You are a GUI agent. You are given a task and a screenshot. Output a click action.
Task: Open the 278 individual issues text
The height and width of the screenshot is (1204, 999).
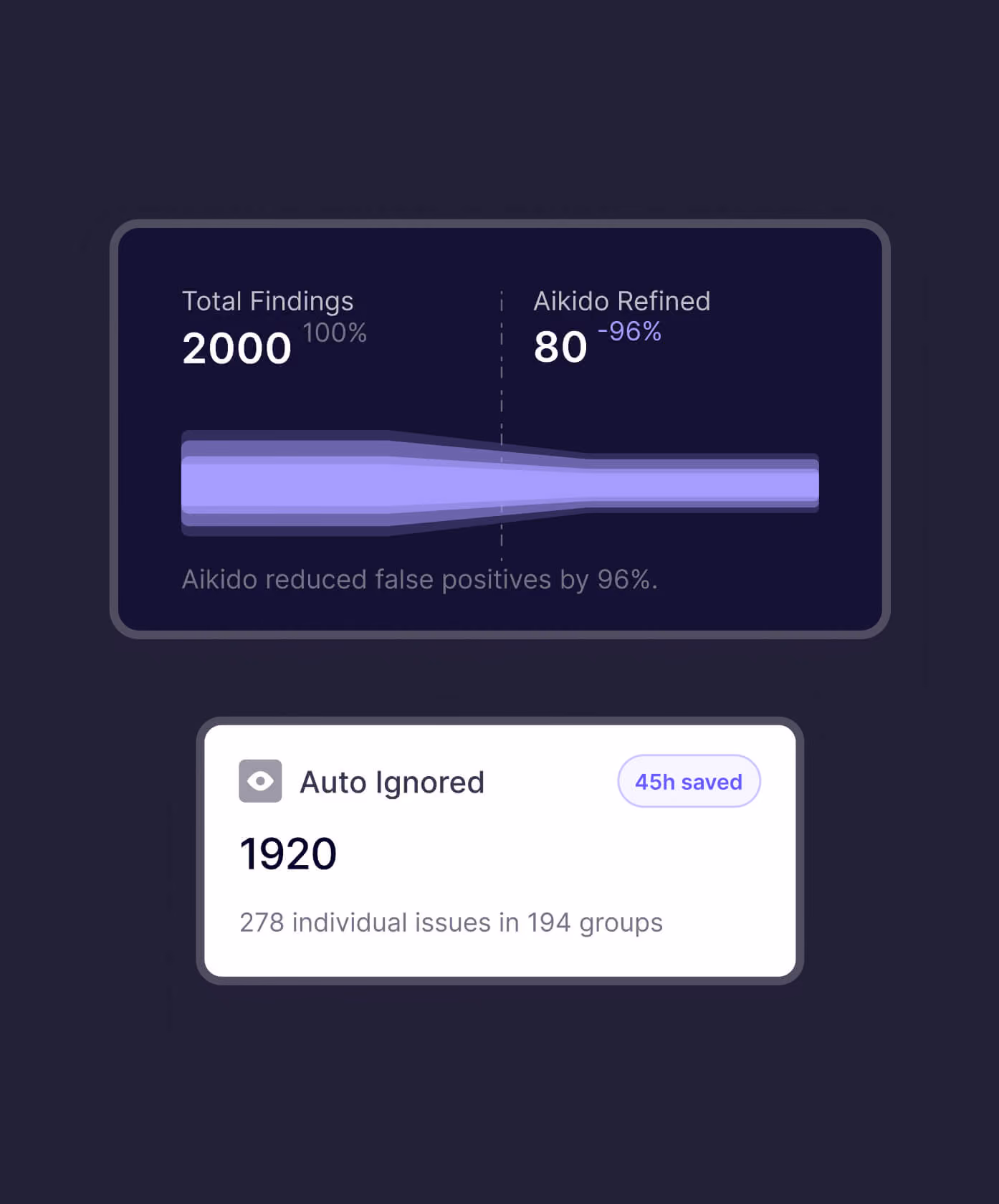pos(370,922)
